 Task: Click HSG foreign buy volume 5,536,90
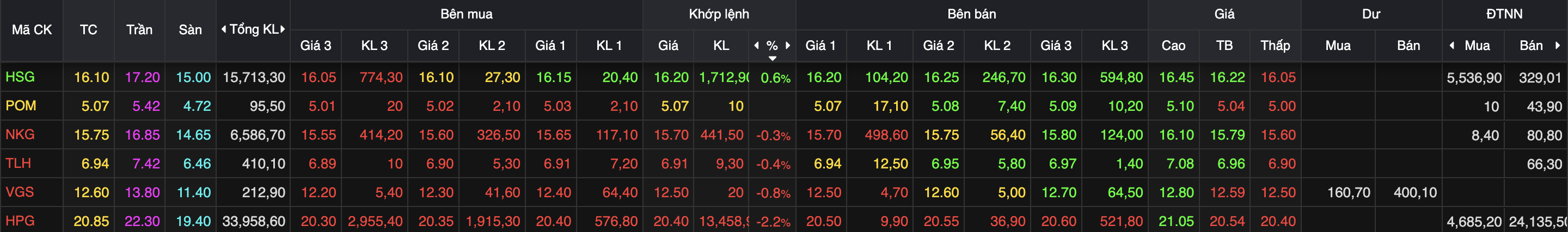[1474, 78]
